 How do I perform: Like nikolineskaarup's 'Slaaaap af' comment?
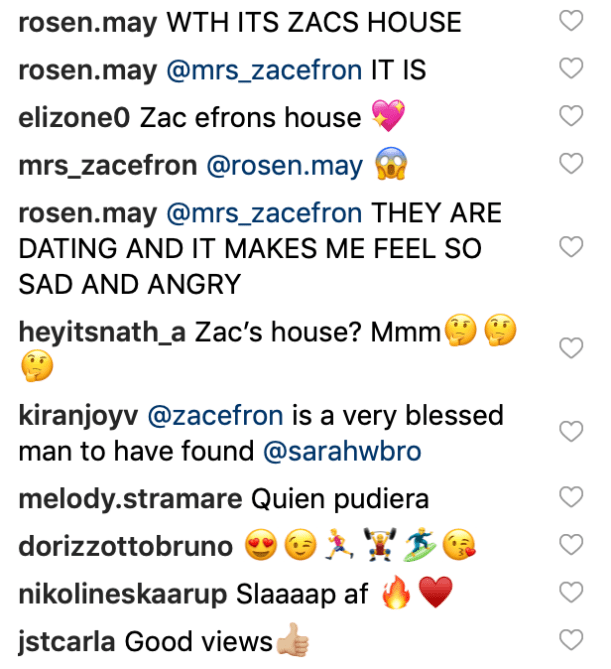(x=571, y=594)
